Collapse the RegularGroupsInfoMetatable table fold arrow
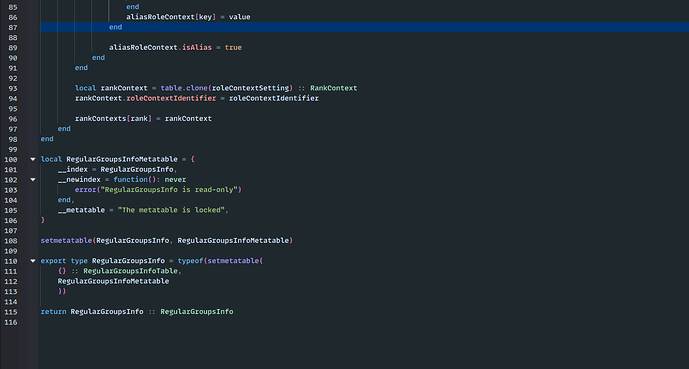 [33, 159]
